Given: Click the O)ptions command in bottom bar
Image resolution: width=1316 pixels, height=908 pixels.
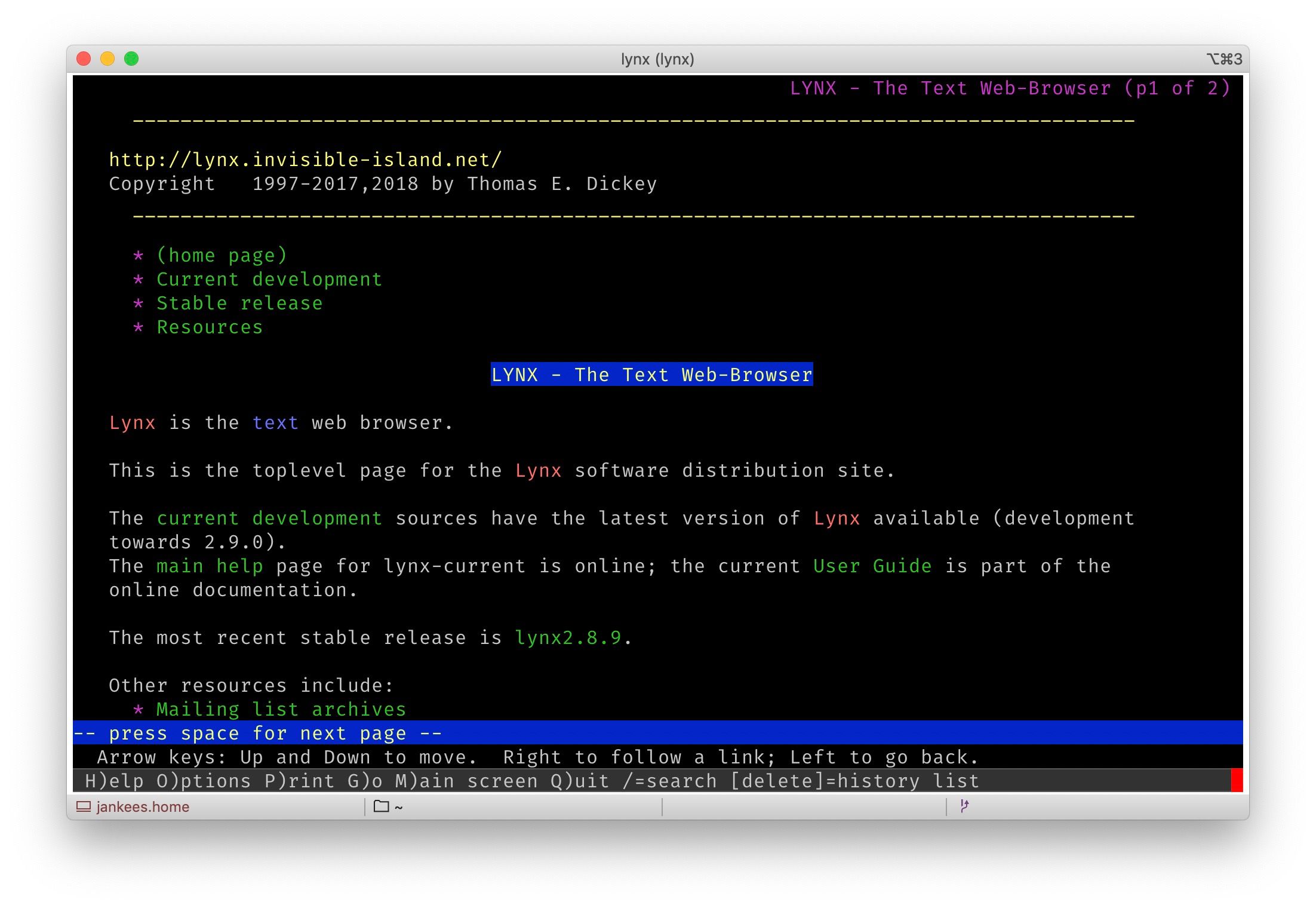Looking at the screenshot, I should click(204, 781).
